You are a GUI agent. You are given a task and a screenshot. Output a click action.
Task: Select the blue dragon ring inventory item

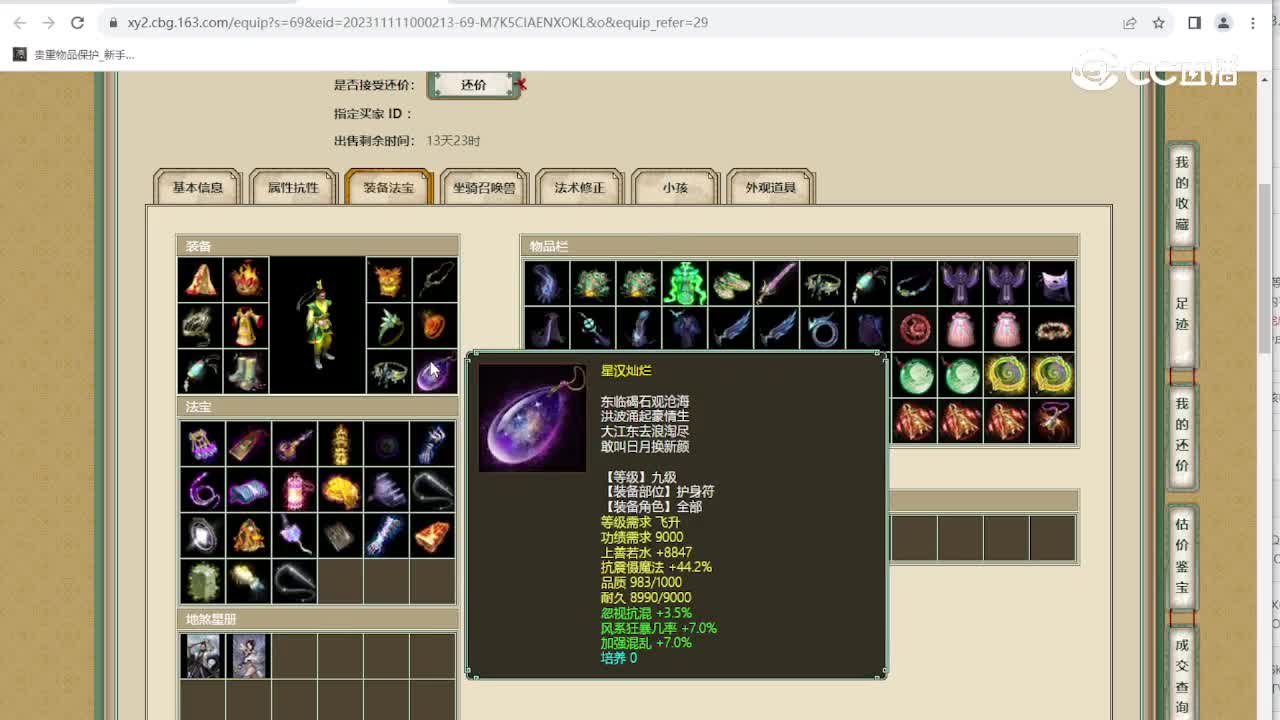pos(823,329)
